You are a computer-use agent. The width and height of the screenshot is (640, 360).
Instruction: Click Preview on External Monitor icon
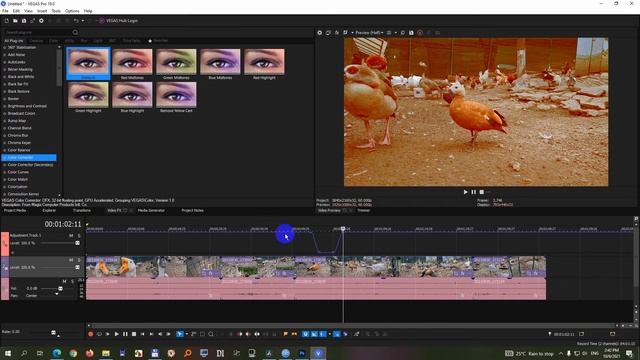328,33
